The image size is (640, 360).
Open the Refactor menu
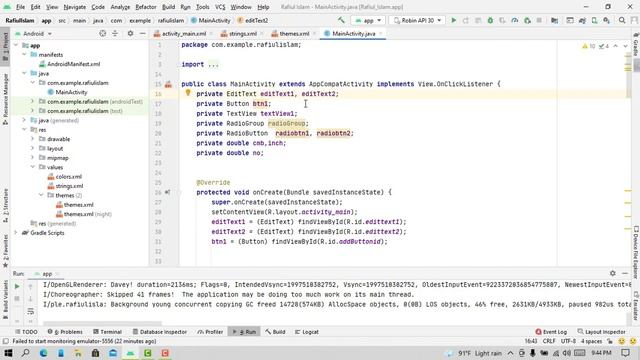click(146, 7)
